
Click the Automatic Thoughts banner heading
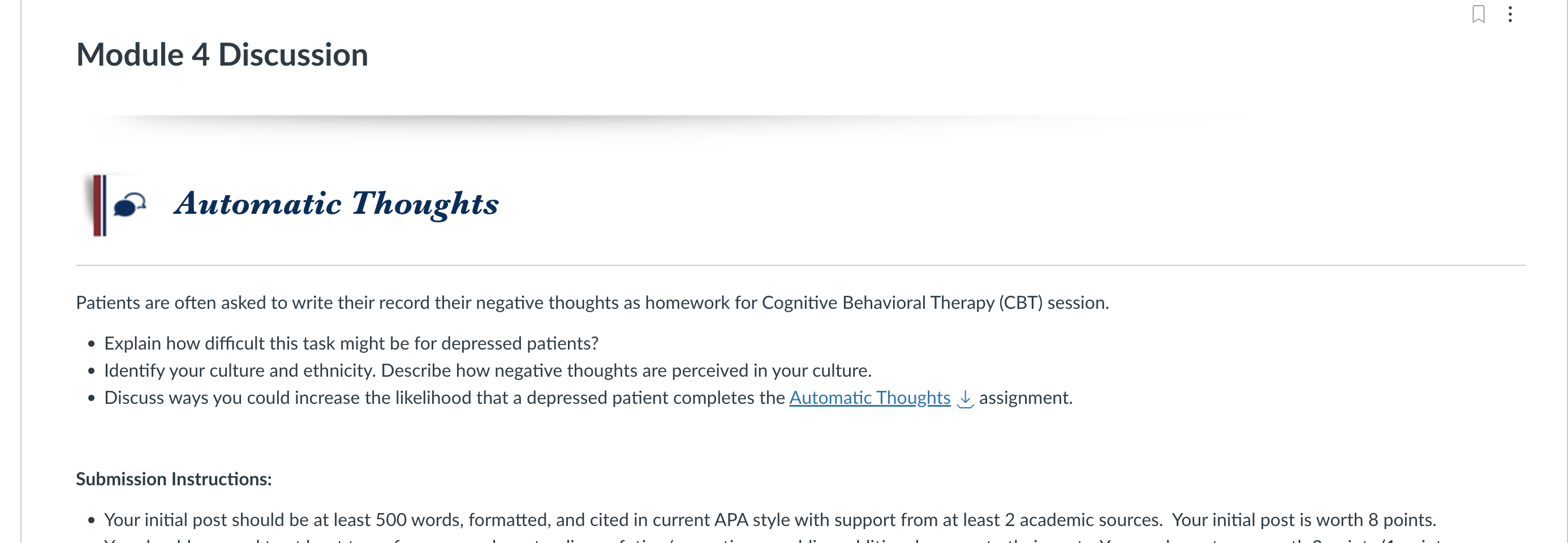pos(337,204)
